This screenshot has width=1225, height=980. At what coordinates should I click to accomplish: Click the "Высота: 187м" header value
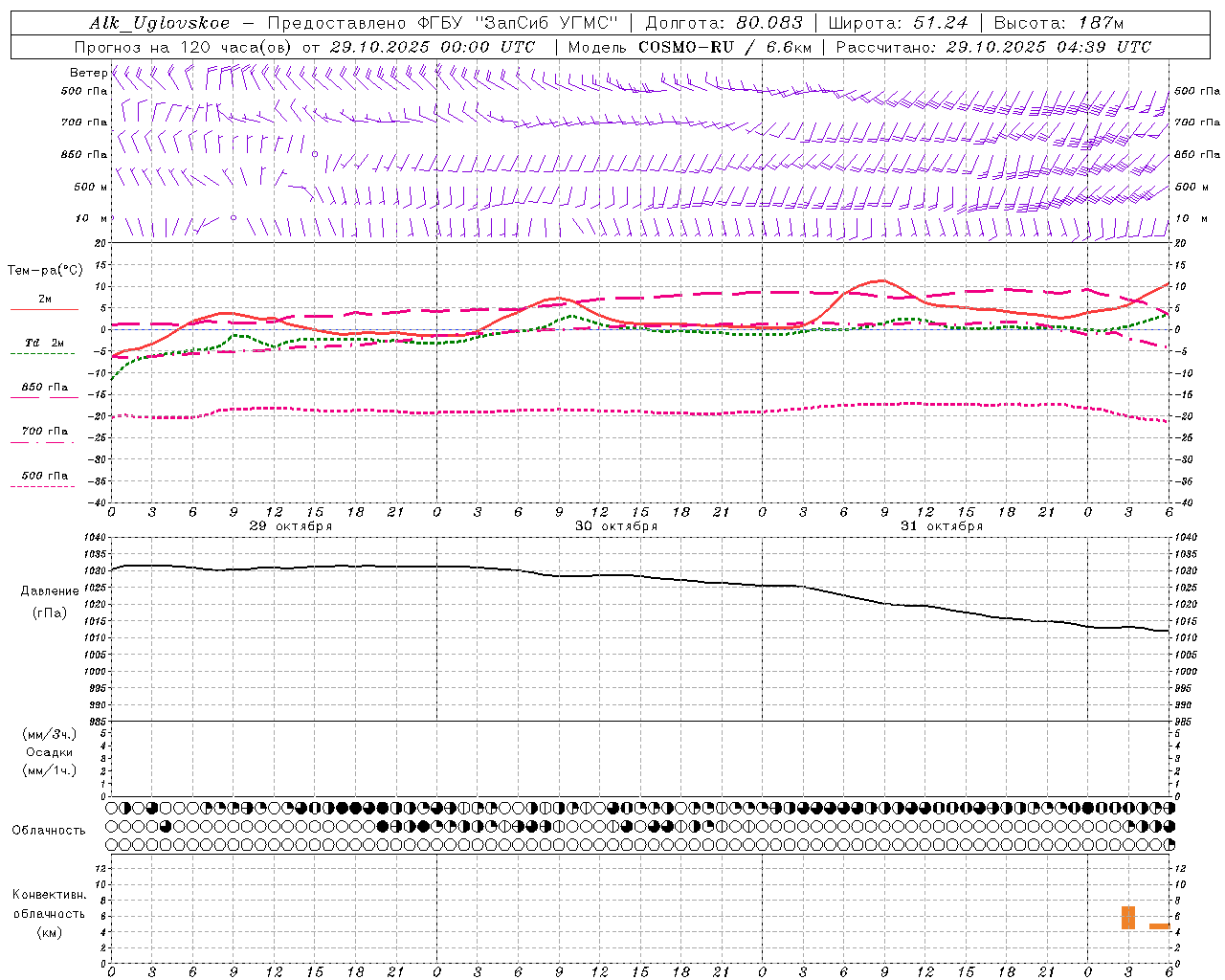pyautogui.click(x=1058, y=23)
